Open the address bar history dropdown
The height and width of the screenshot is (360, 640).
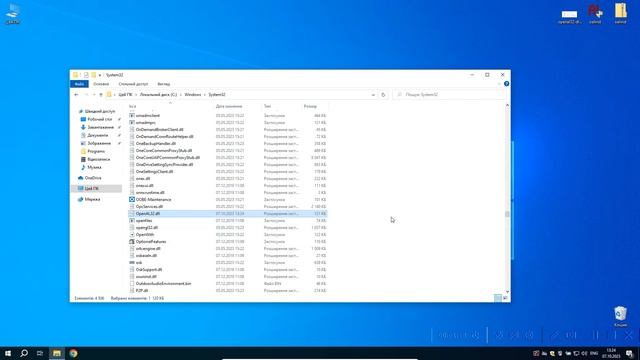coord(373,95)
